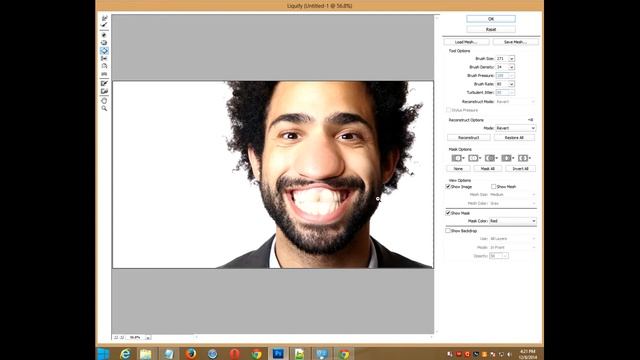This screenshot has height=360, width=640.
Task: Select the Forward Warp tool
Action: click(104, 18)
